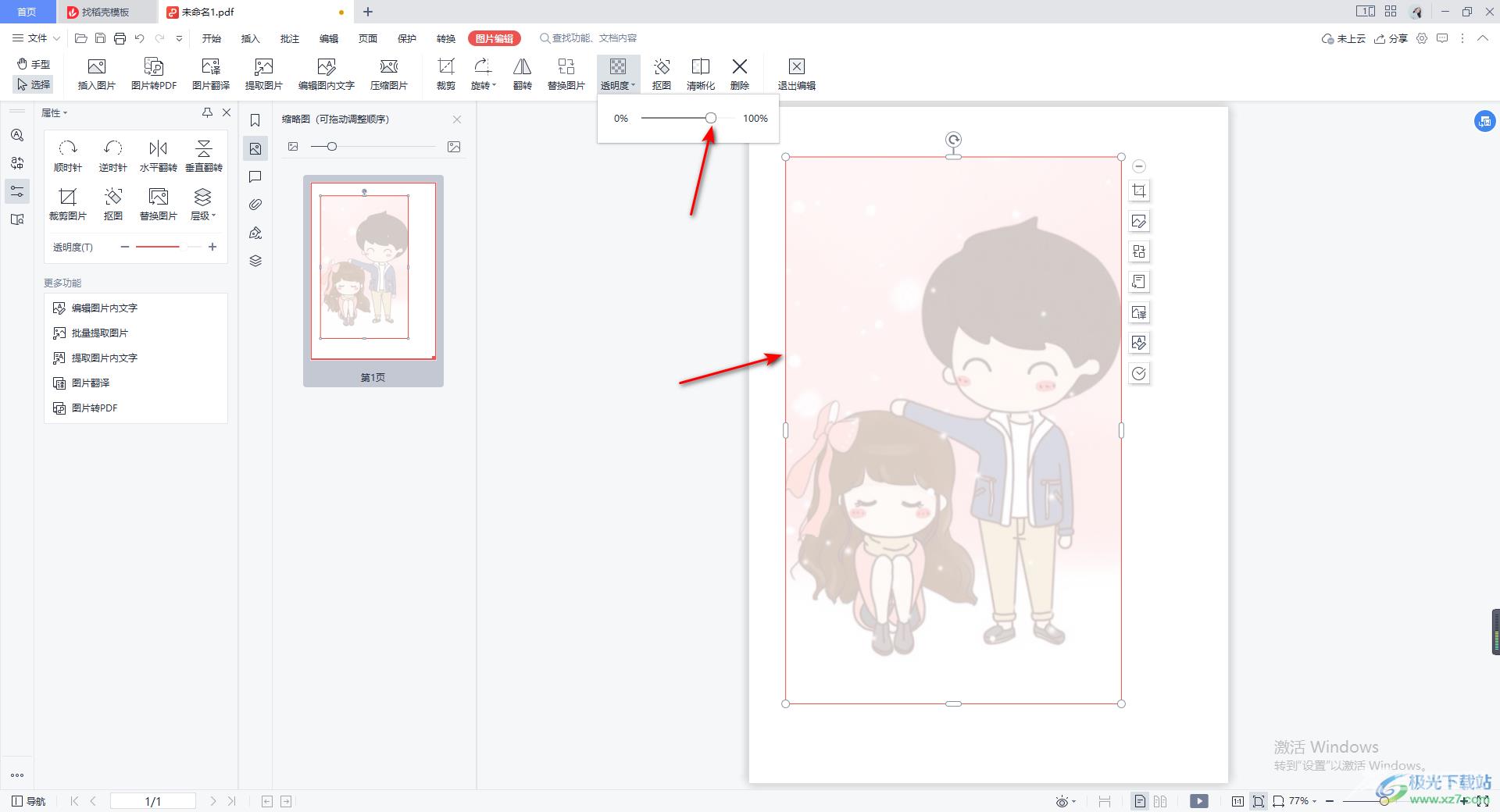Screen dimensions: 1500x812
Task: Switch to the Start (开始) ribbon tab
Action: 212,38
